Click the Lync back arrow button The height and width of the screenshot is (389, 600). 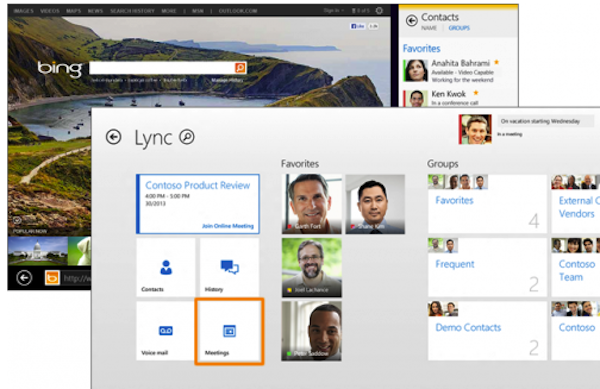click(x=114, y=137)
